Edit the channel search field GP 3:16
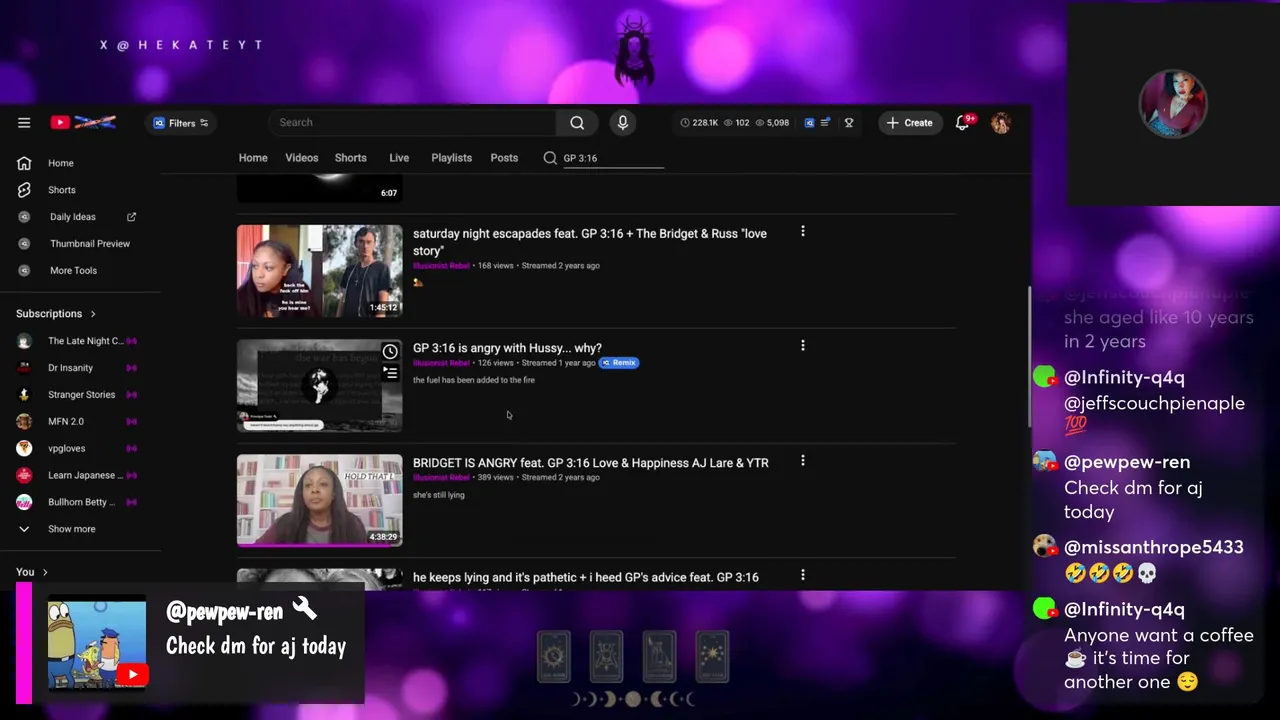This screenshot has width=1280, height=720. click(x=613, y=158)
